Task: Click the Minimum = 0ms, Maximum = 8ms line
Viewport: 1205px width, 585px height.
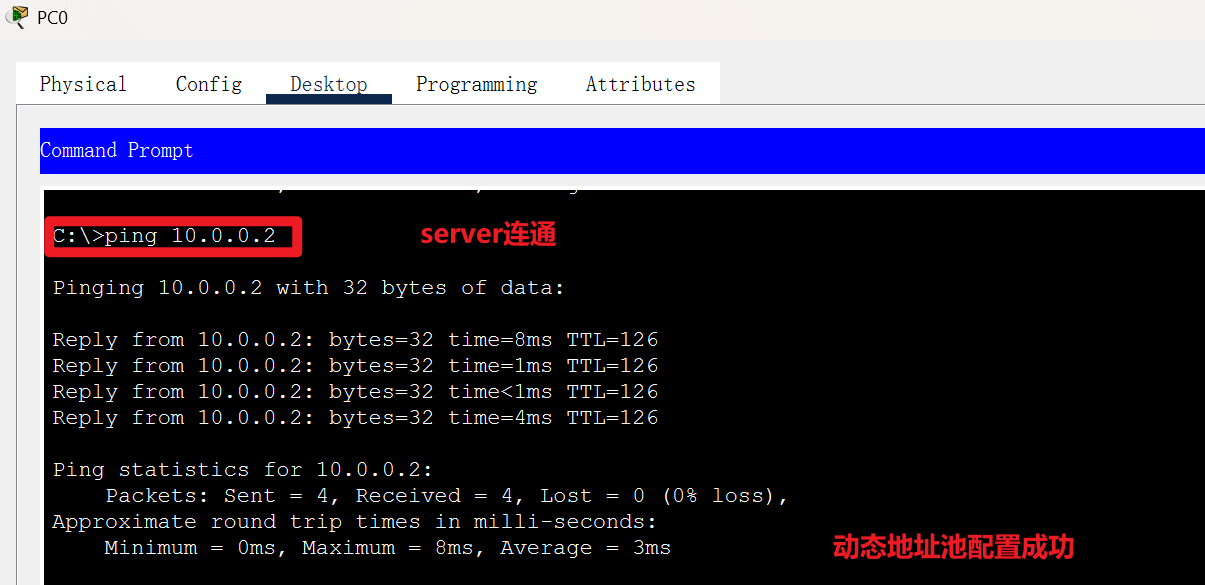Action: (388, 548)
